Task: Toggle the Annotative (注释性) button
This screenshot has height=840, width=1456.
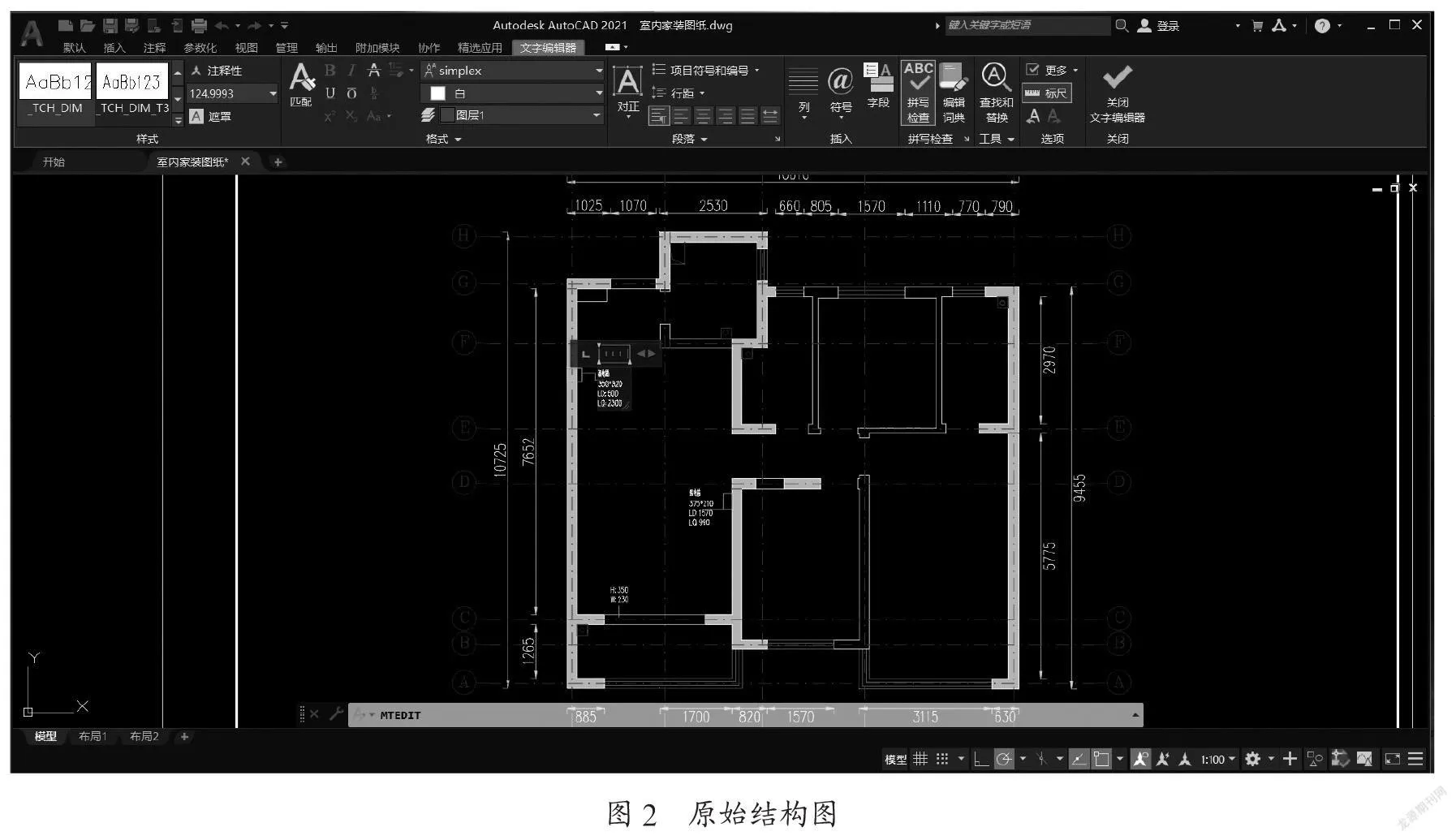Action: pyautogui.click(x=216, y=71)
